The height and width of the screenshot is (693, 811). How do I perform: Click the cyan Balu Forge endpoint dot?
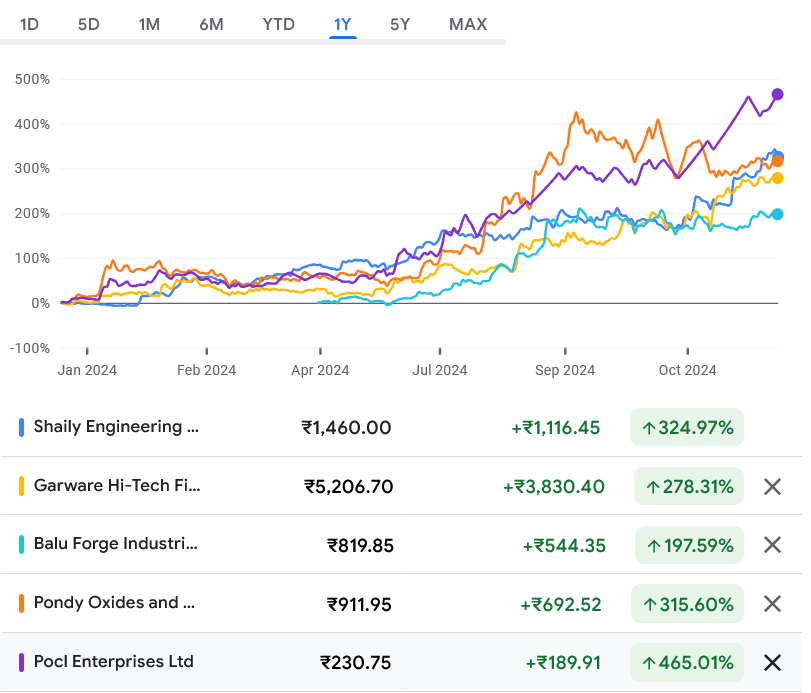pos(777,214)
